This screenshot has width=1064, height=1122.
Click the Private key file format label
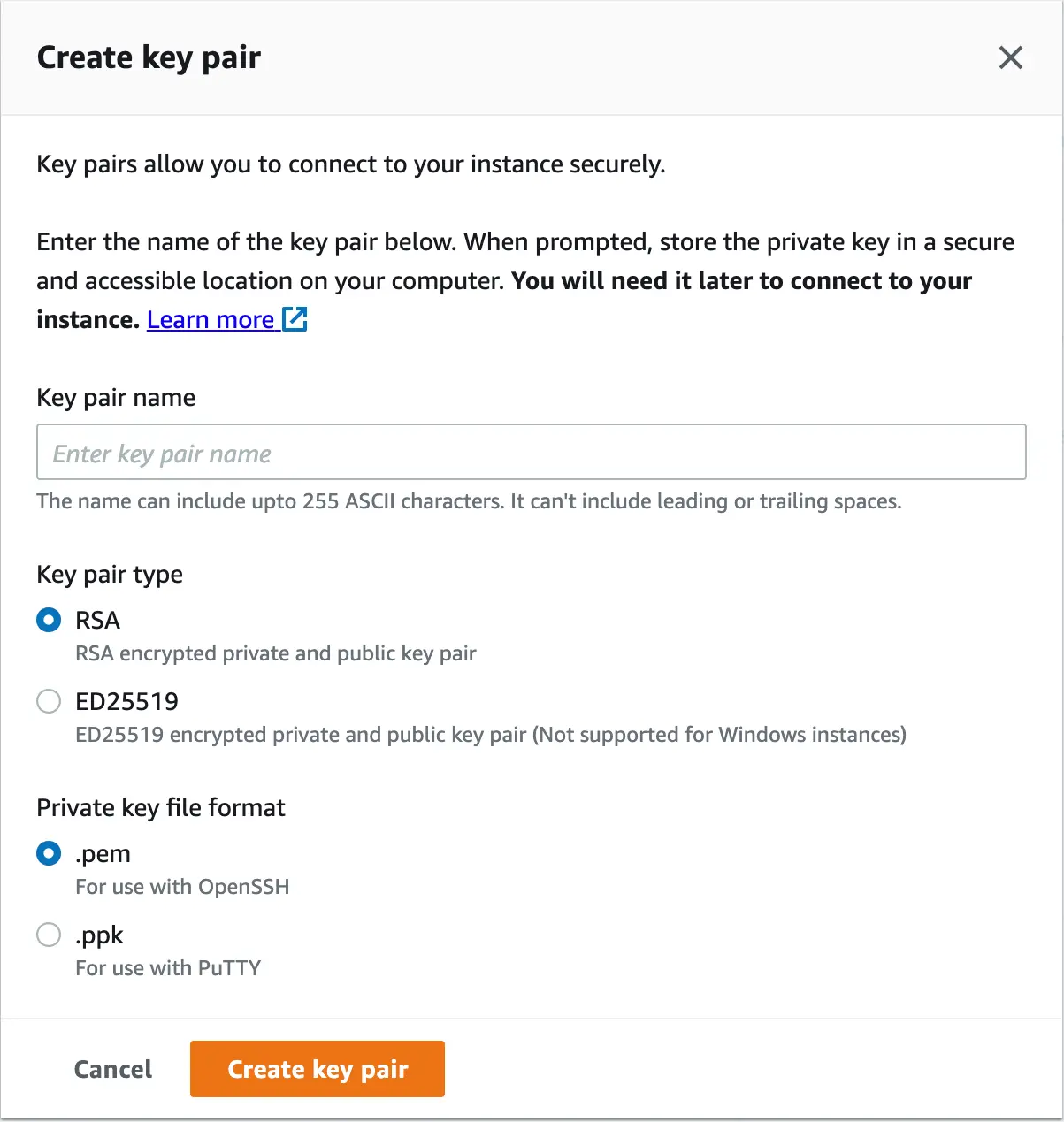point(160,807)
